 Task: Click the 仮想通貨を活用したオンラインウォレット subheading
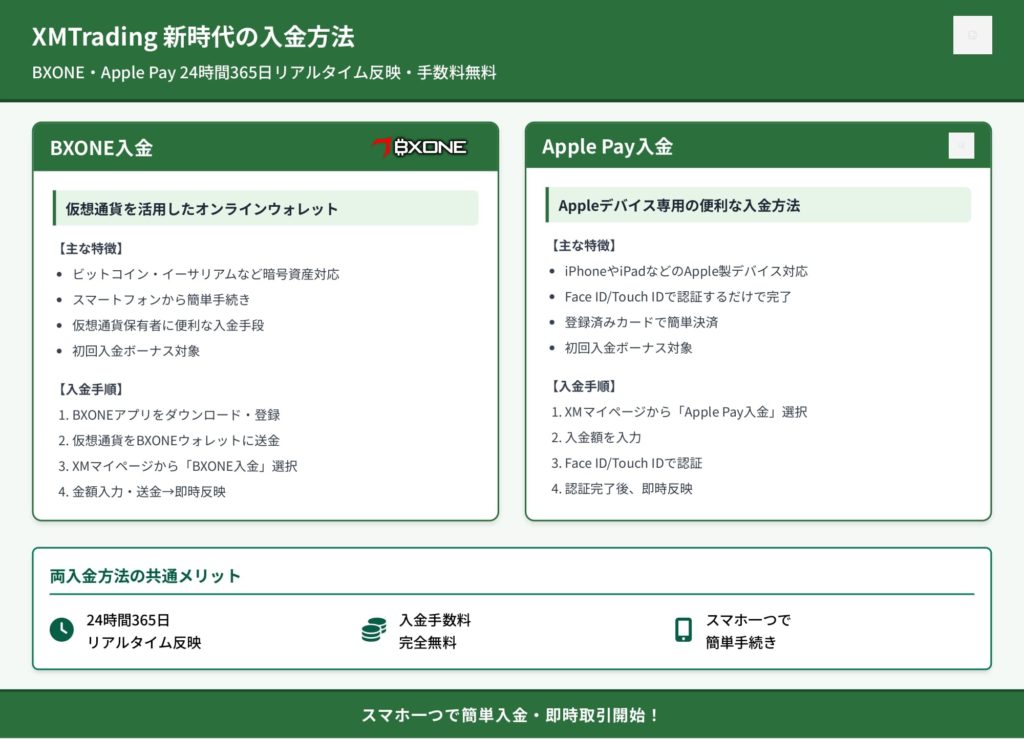pos(202,209)
